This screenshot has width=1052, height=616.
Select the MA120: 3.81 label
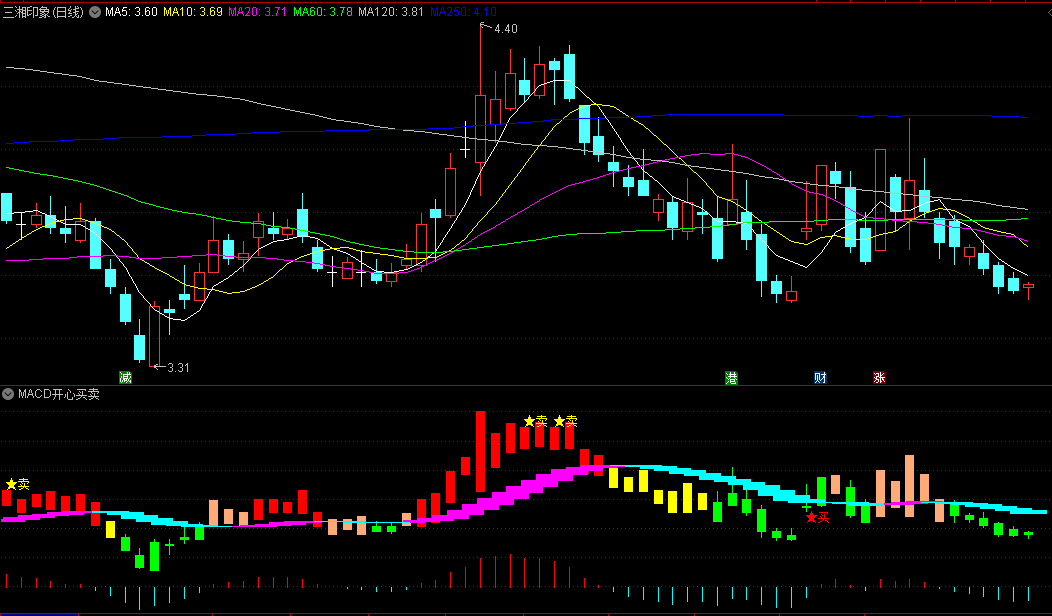(390, 12)
